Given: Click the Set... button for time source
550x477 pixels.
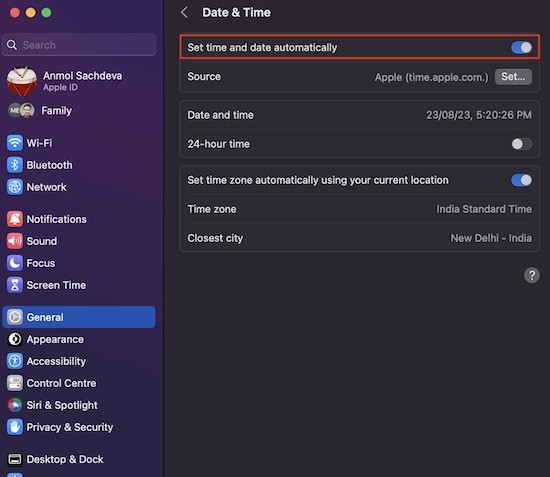Looking at the screenshot, I should pos(513,76).
